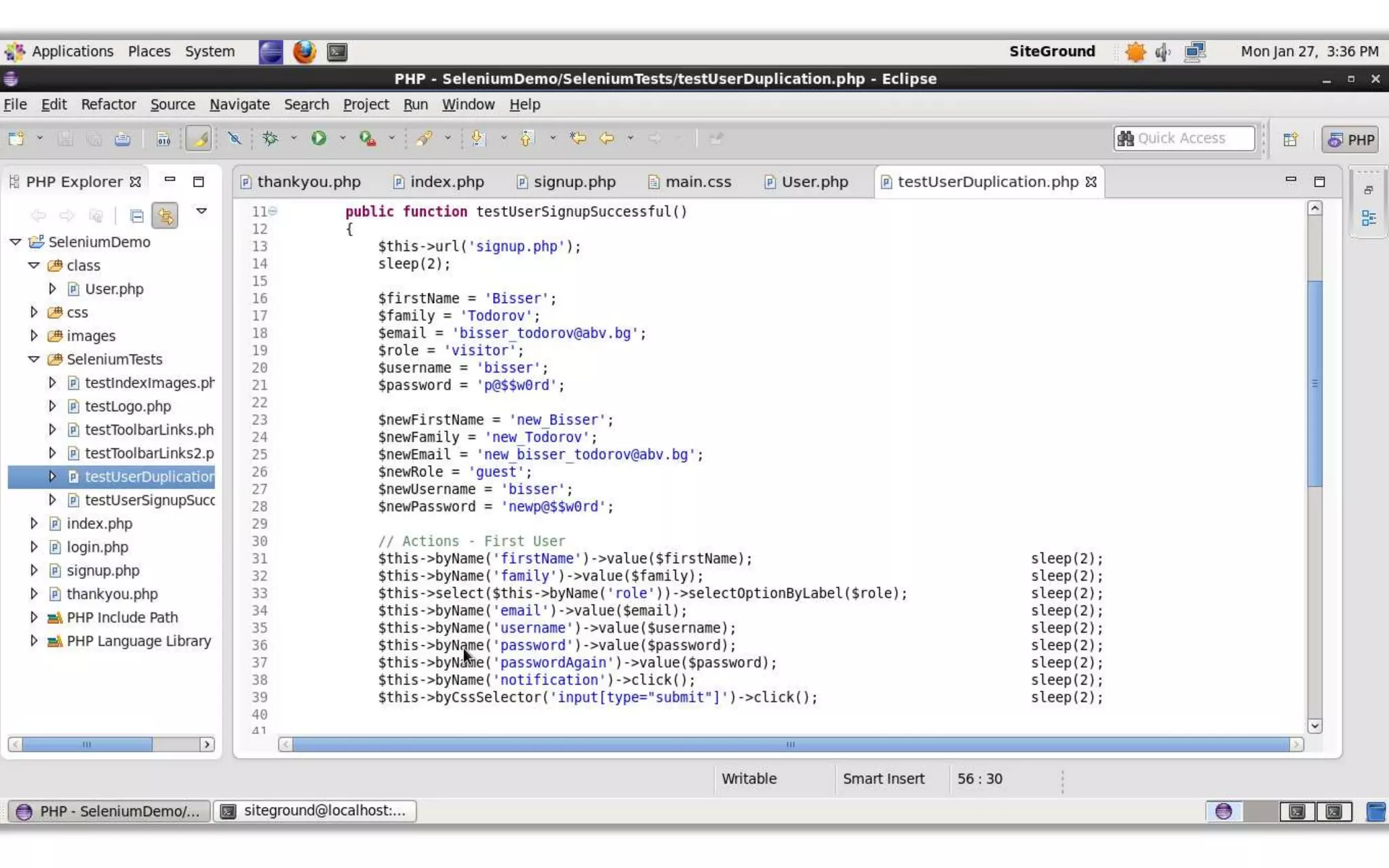Screen dimensions: 1389x868
Task: Click the New file wizard icon
Action: pyautogui.click(x=16, y=138)
